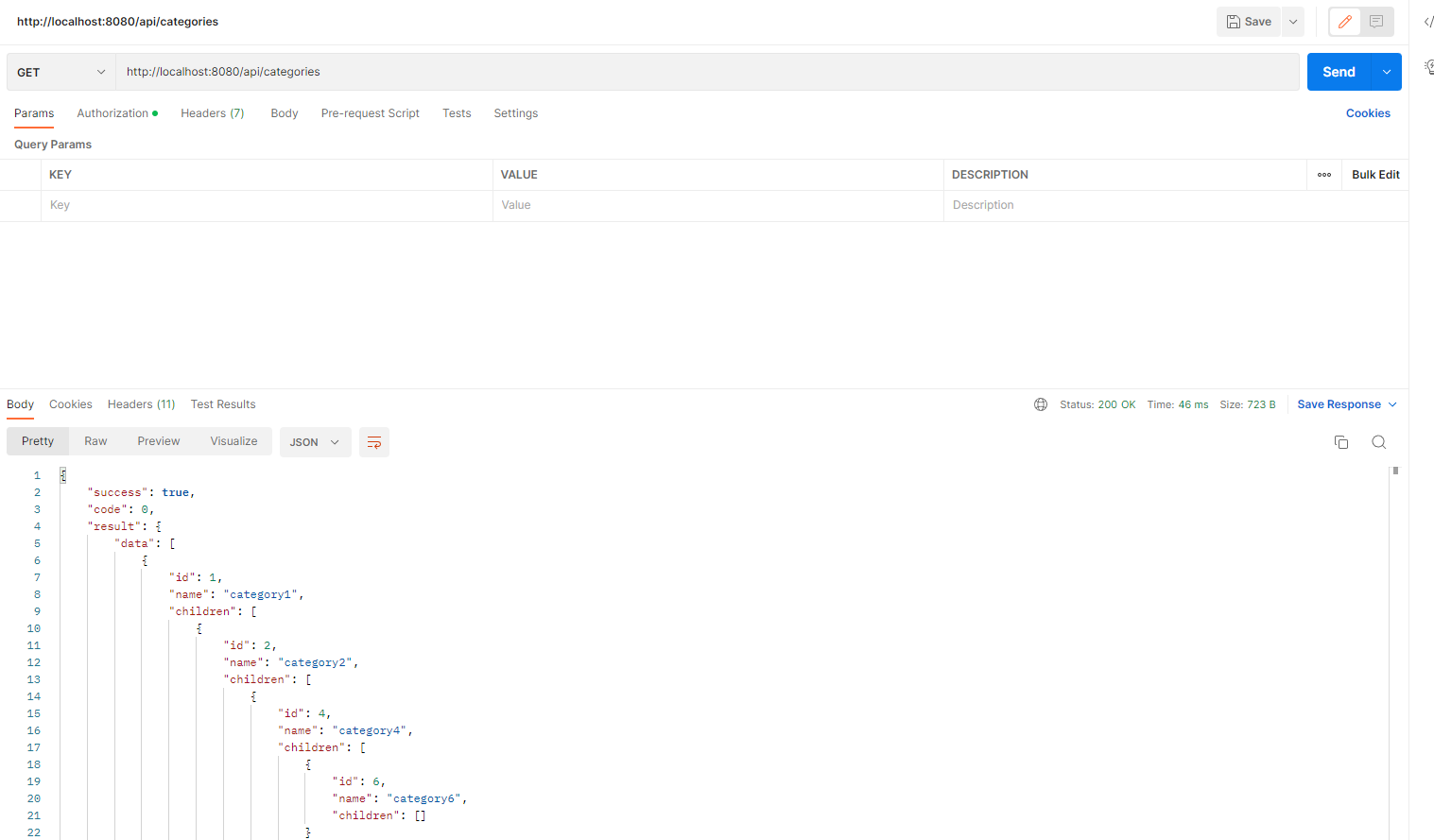1434x840 pixels.
Task: Select the Params tab
Action: click(34, 113)
